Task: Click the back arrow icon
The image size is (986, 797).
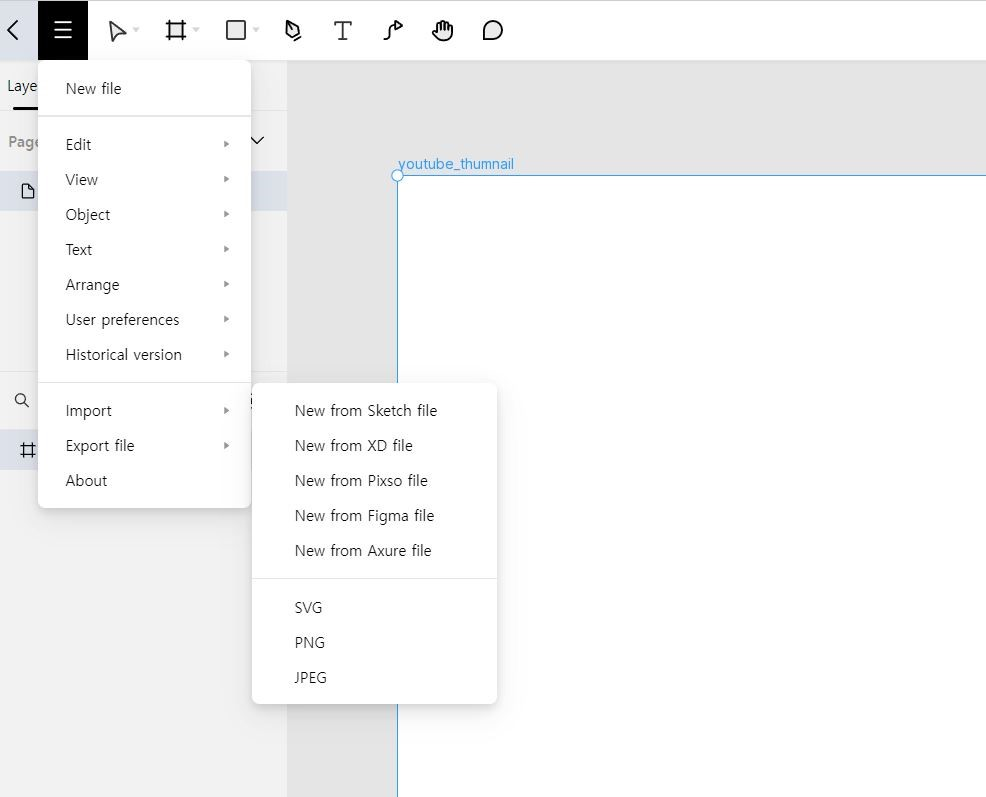Action: pyautogui.click(x=13, y=30)
